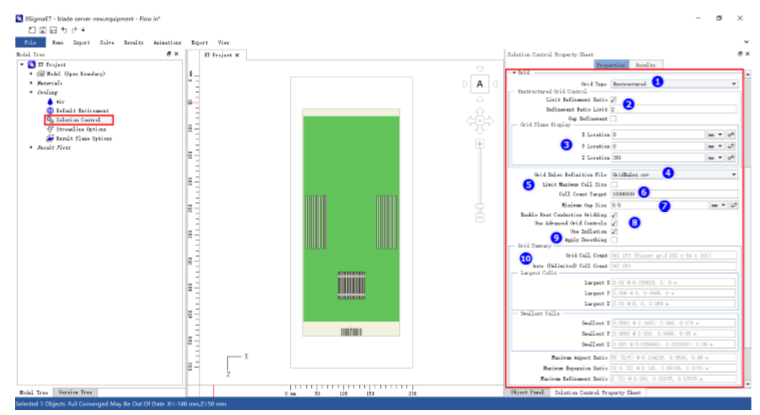Toggle Limit Refinement Ratio checkbox

pyautogui.click(x=613, y=100)
